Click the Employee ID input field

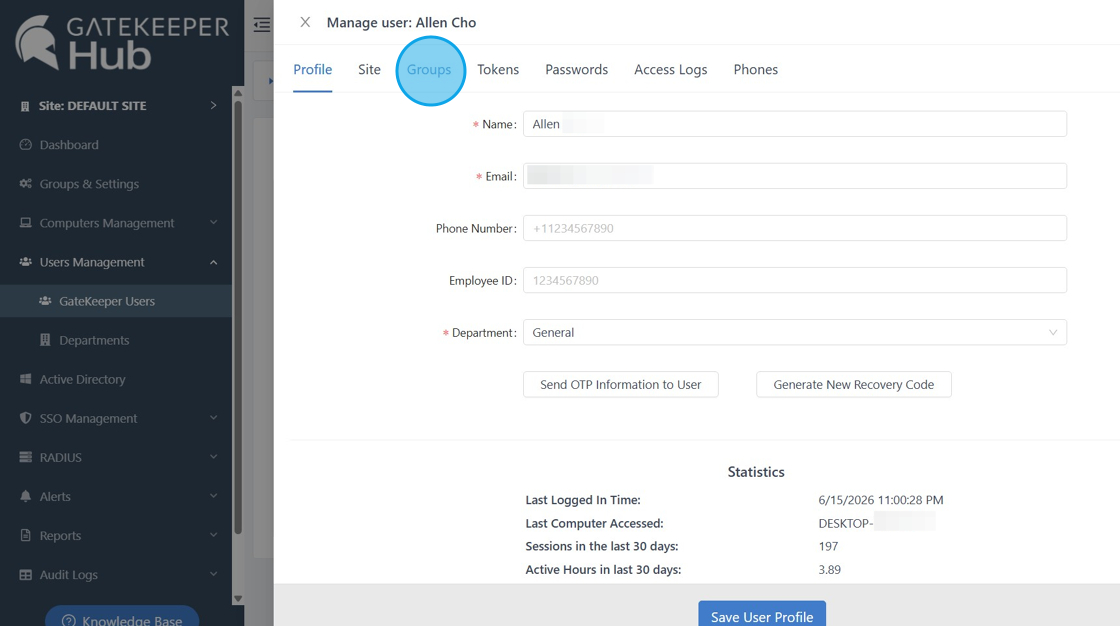pos(795,280)
